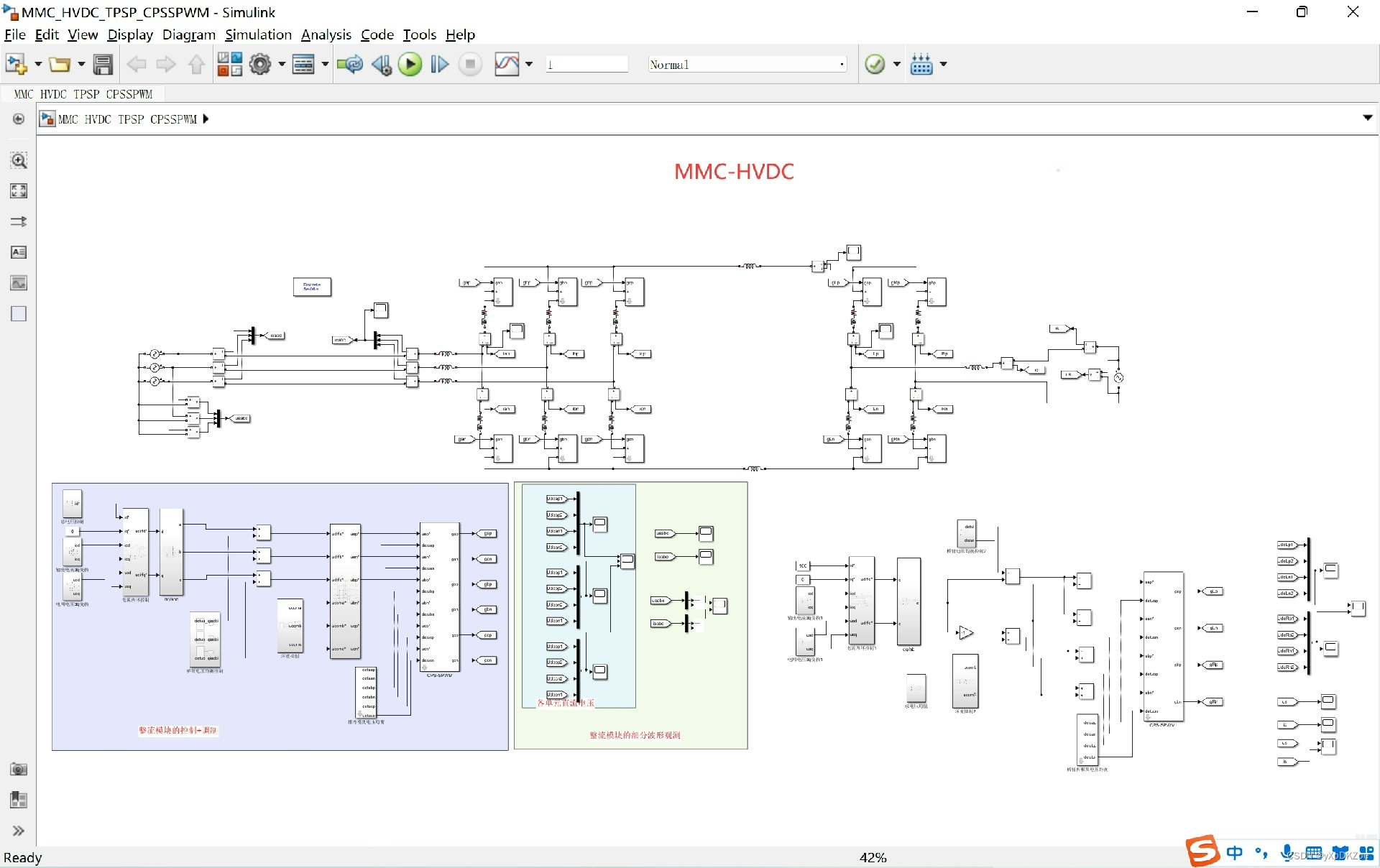The height and width of the screenshot is (868, 1380).
Task: Open Model Configuration Parameters gear icon
Action: 259,65
